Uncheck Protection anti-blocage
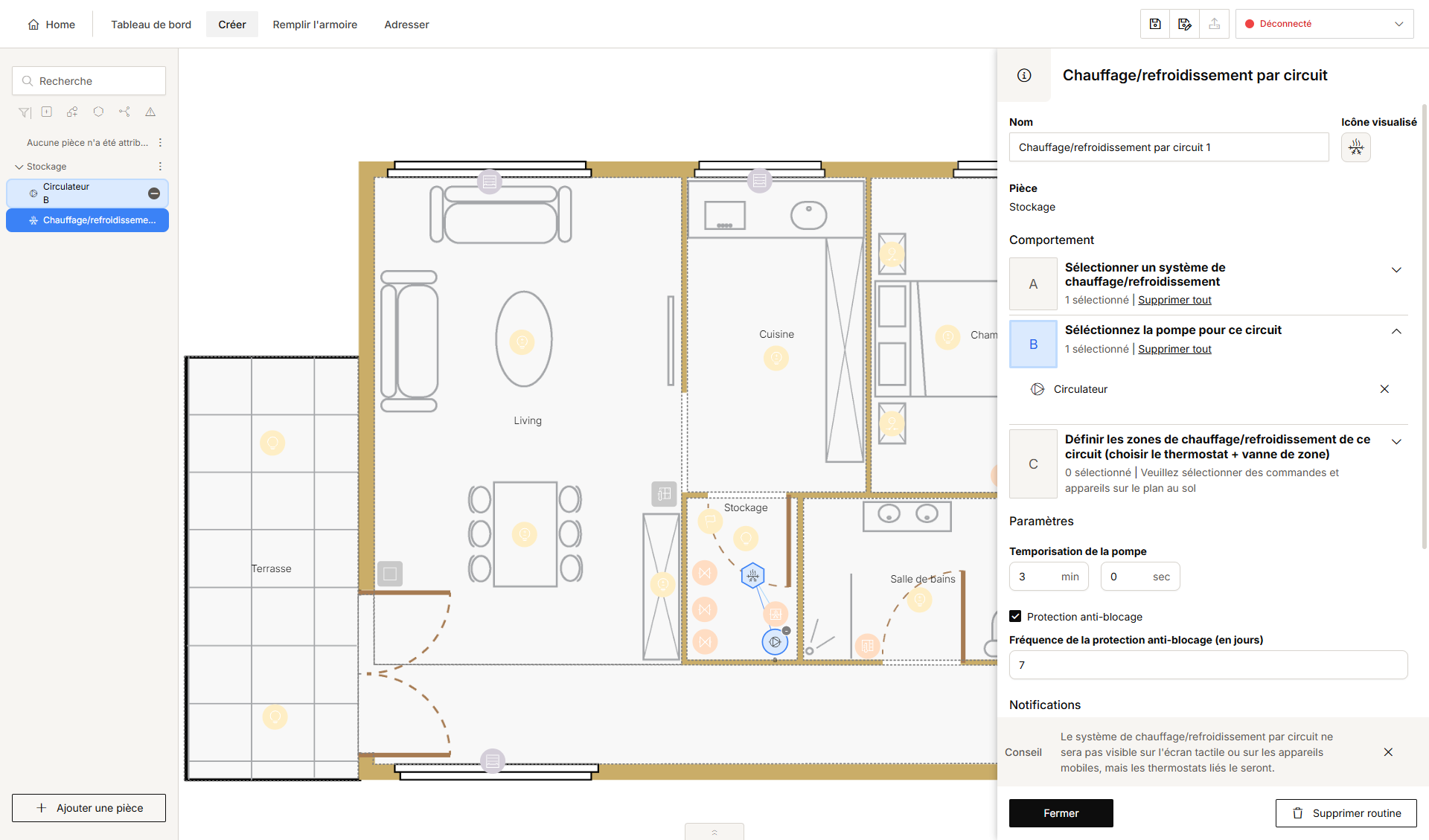Image resolution: width=1429 pixels, height=840 pixels. click(x=1015, y=616)
